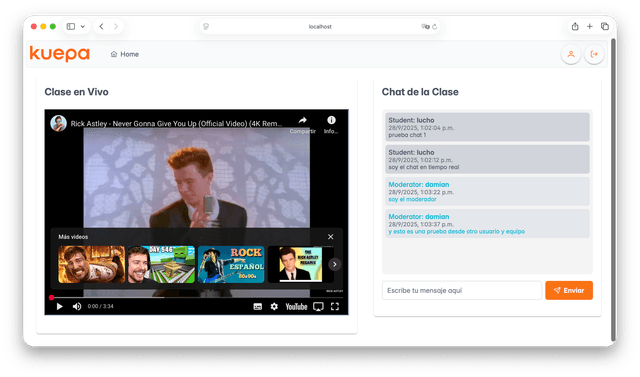Screen dimensions: 640x377
Task: Click the Más videos label
Action: pyautogui.click(x=73, y=237)
